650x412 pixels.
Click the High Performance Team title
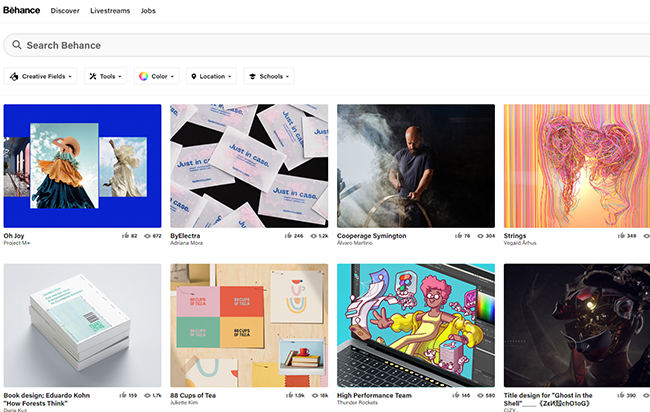click(x=374, y=395)
